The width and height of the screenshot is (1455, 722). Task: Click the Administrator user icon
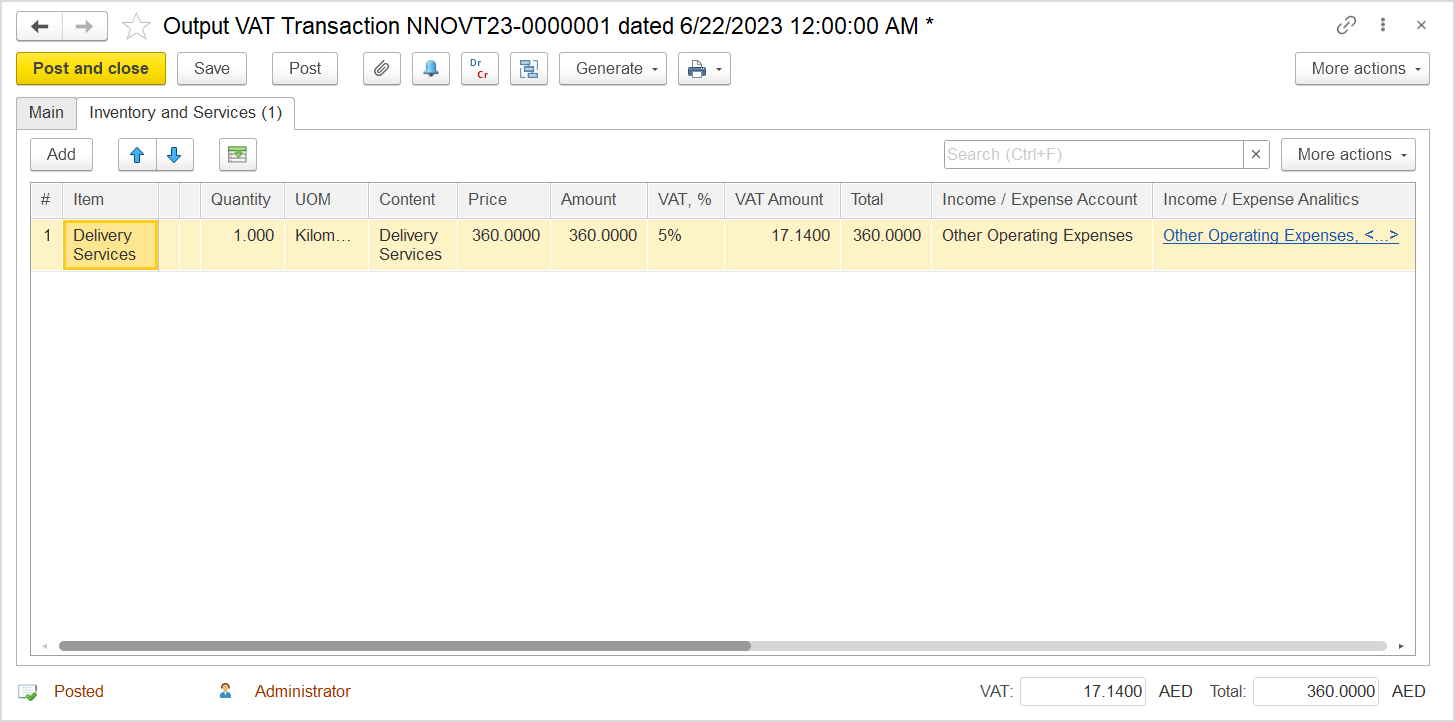[226, 691]
